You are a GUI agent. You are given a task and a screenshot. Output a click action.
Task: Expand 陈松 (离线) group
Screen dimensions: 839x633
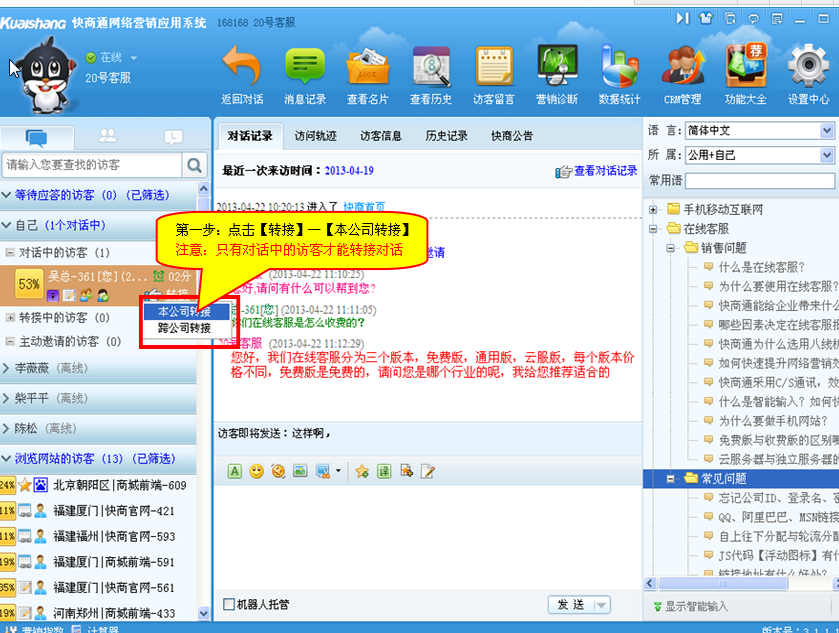pyautogui.click(x=6, y=429)
